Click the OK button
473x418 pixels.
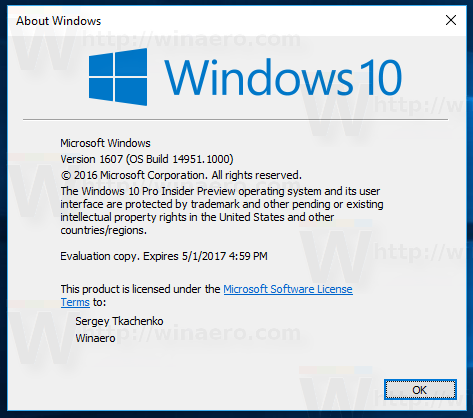point(420,389)
